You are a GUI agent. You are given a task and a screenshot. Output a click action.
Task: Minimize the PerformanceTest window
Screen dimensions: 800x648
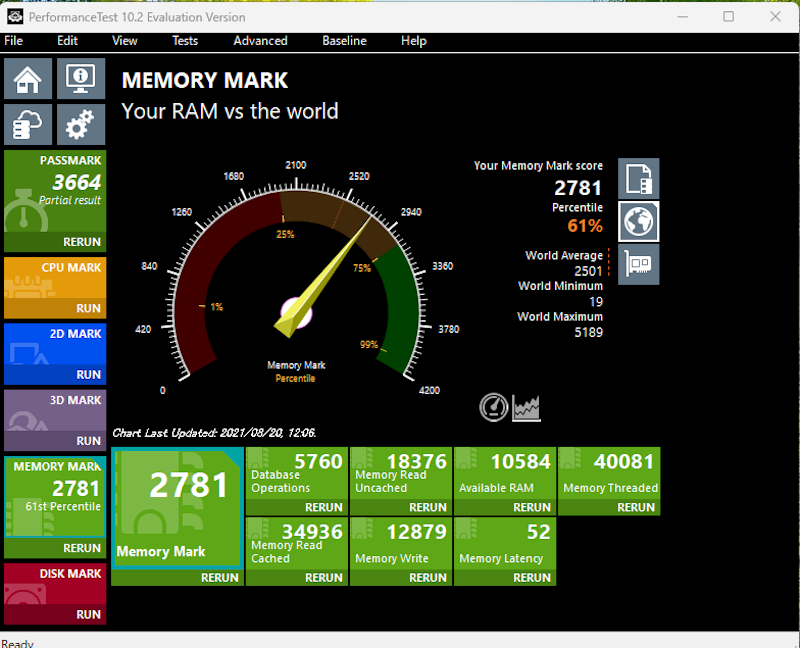click(x=683, y=17)
